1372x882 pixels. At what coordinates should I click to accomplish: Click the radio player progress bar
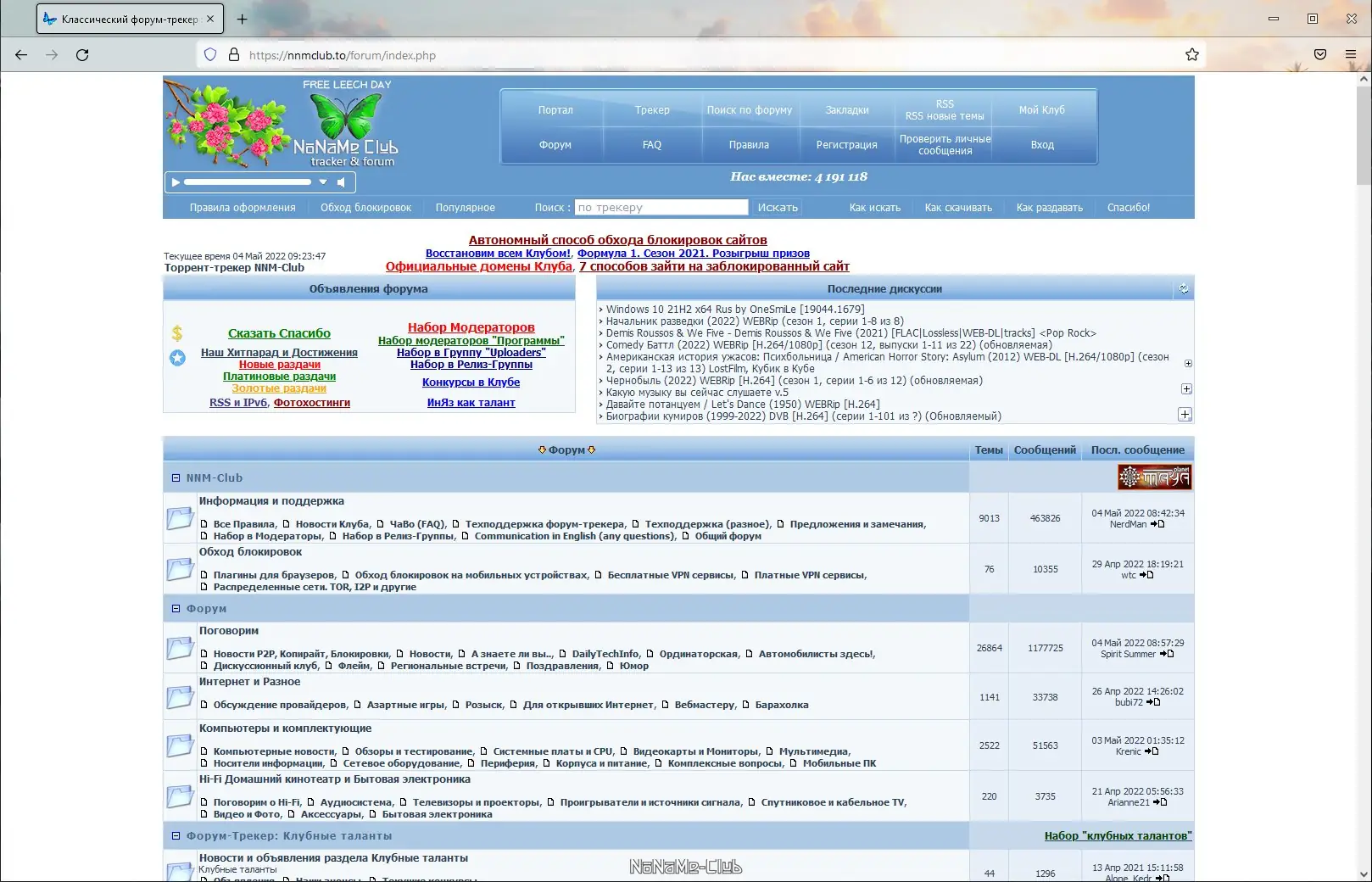click(x=248, y=182)
